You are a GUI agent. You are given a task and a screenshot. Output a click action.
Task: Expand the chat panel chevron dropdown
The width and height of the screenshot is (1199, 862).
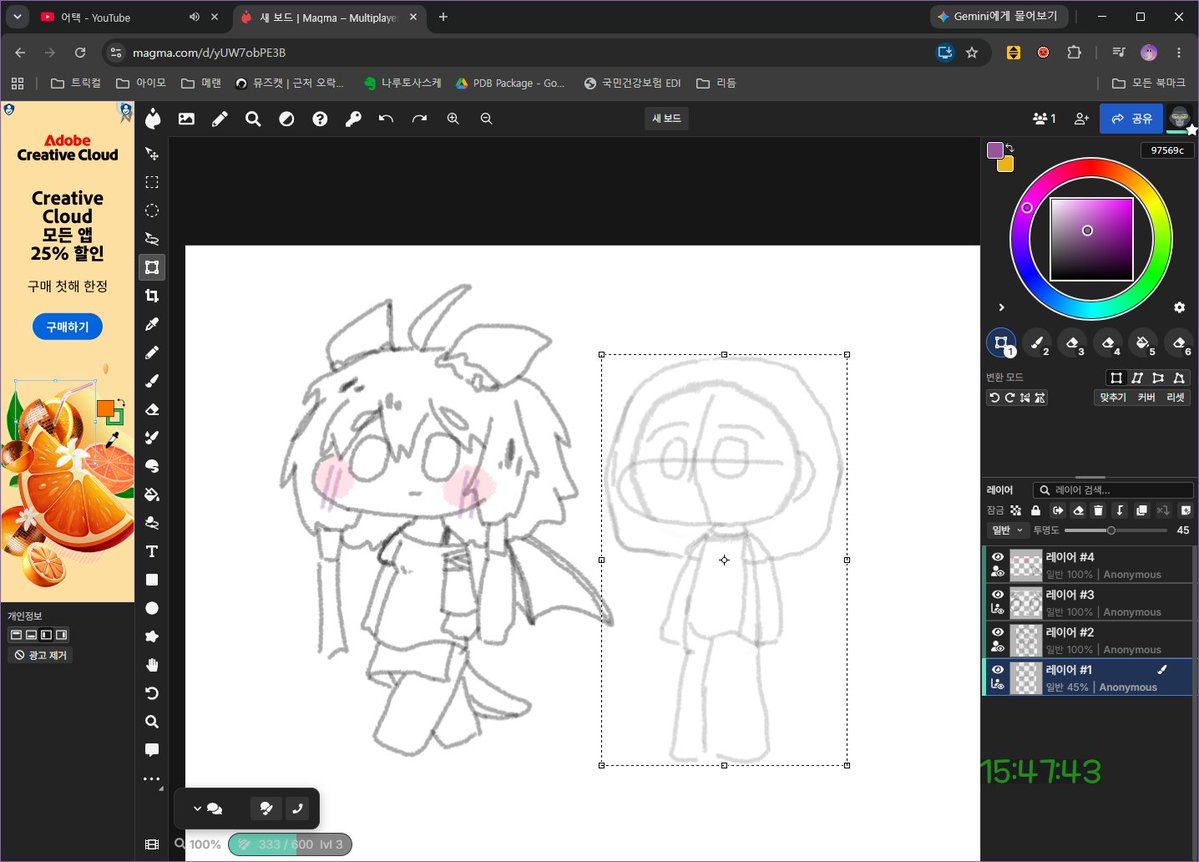197,808
